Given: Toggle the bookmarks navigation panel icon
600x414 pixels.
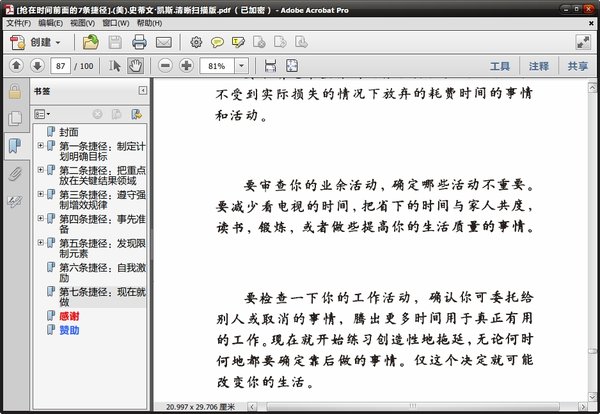Looking at the screenshot, I should 15,146.
